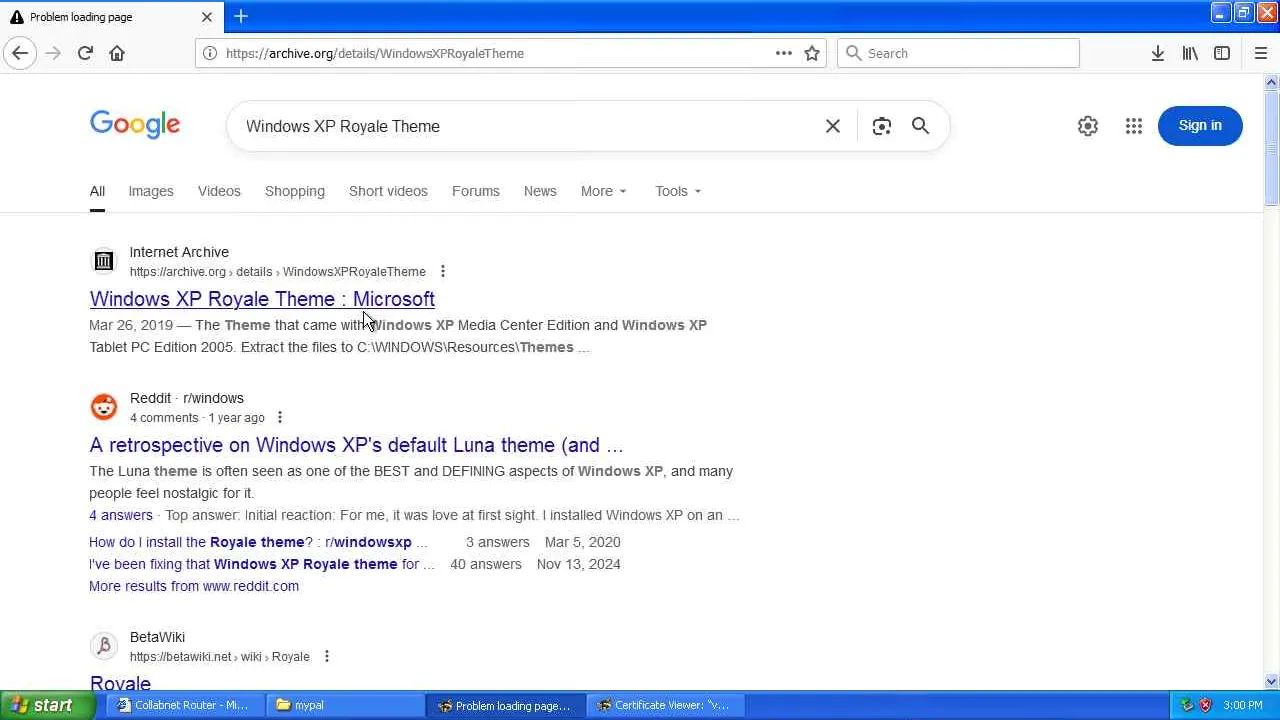Open more options for Reddit result
The height and width of the screenshot is (720, 1280).
pyautogui.click(x=280, y=417)
